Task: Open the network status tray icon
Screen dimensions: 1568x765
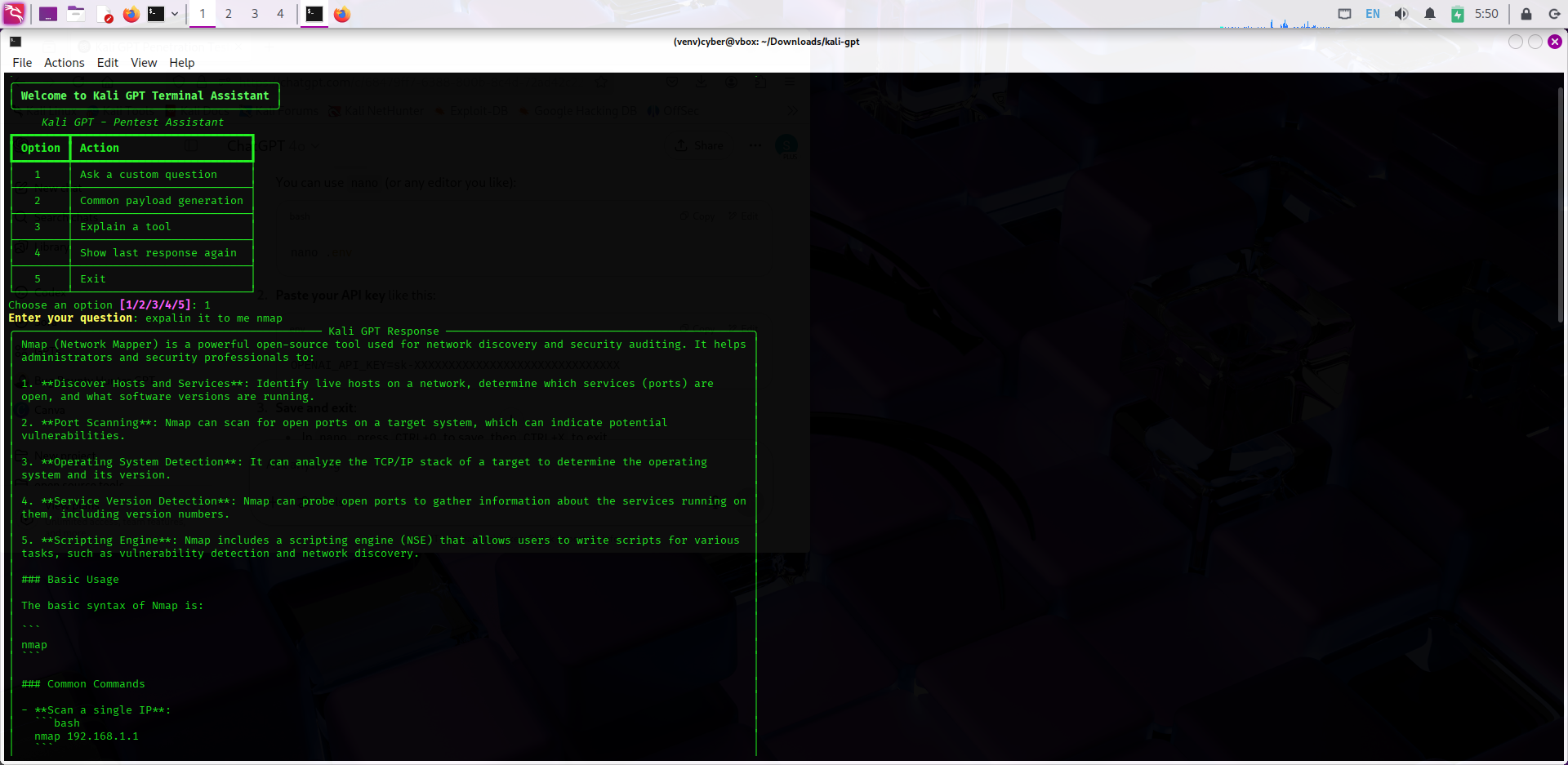Action: (x=1345, y=13)
